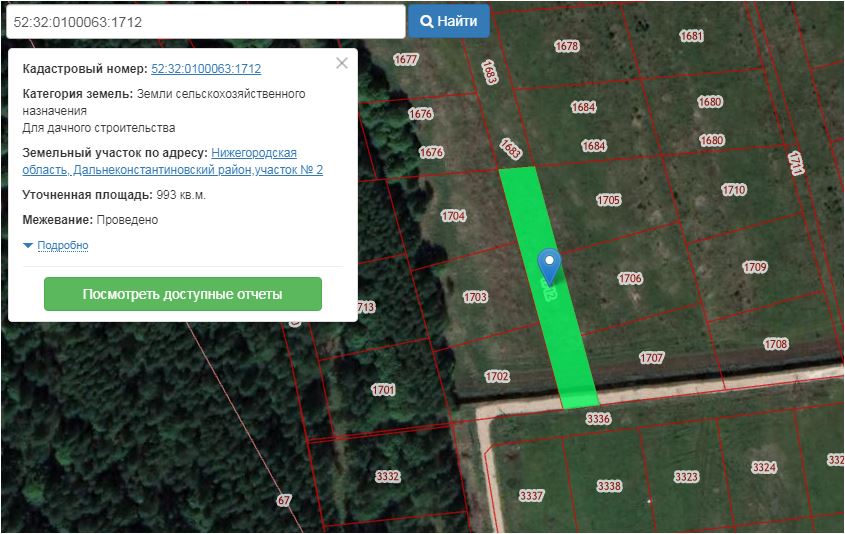Image resolution: width=845 pixels, height=534 pixels.
Task: Click parcel label 1678
Action: (567, 46)
